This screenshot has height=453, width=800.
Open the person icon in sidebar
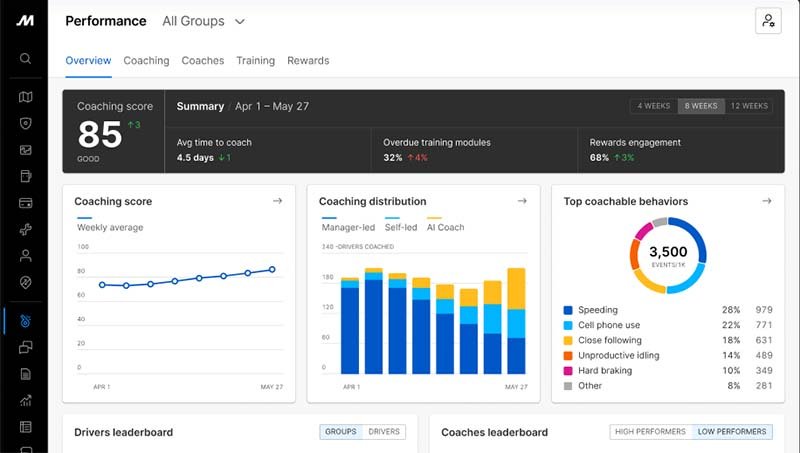click(x=25, y=256)
